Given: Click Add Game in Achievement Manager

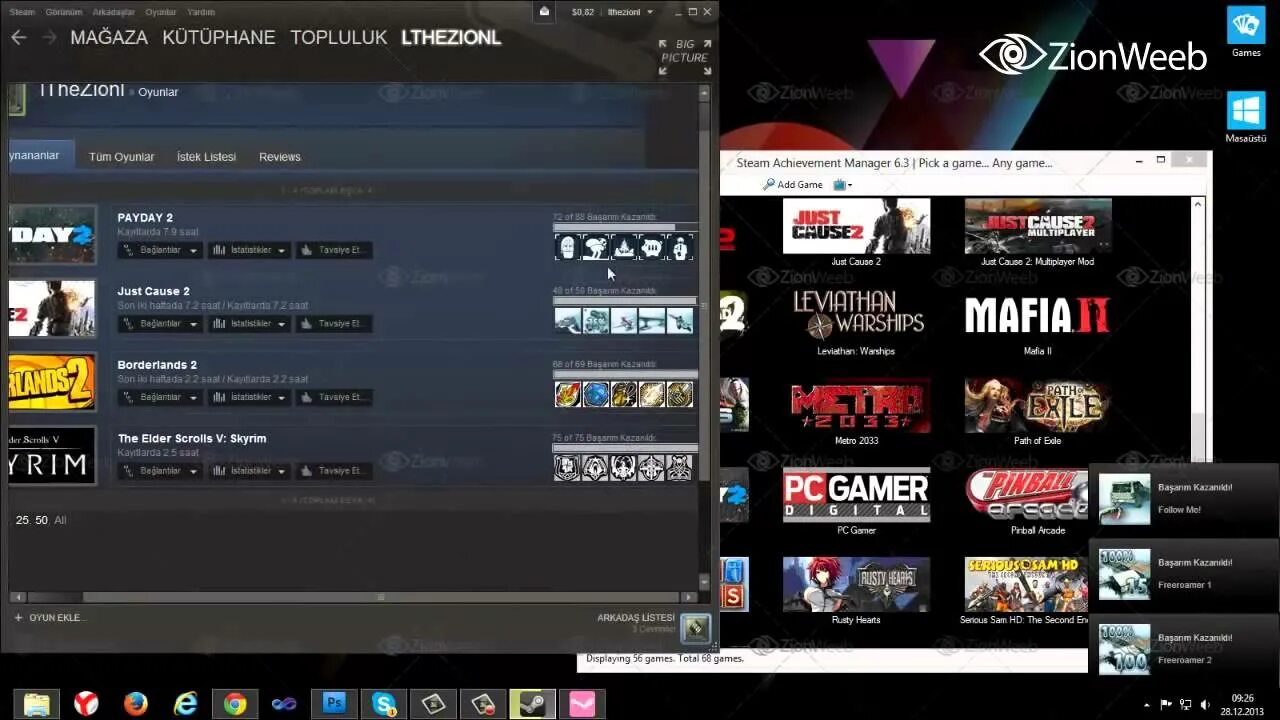Looking at the screenshot, I should [792, 185].
